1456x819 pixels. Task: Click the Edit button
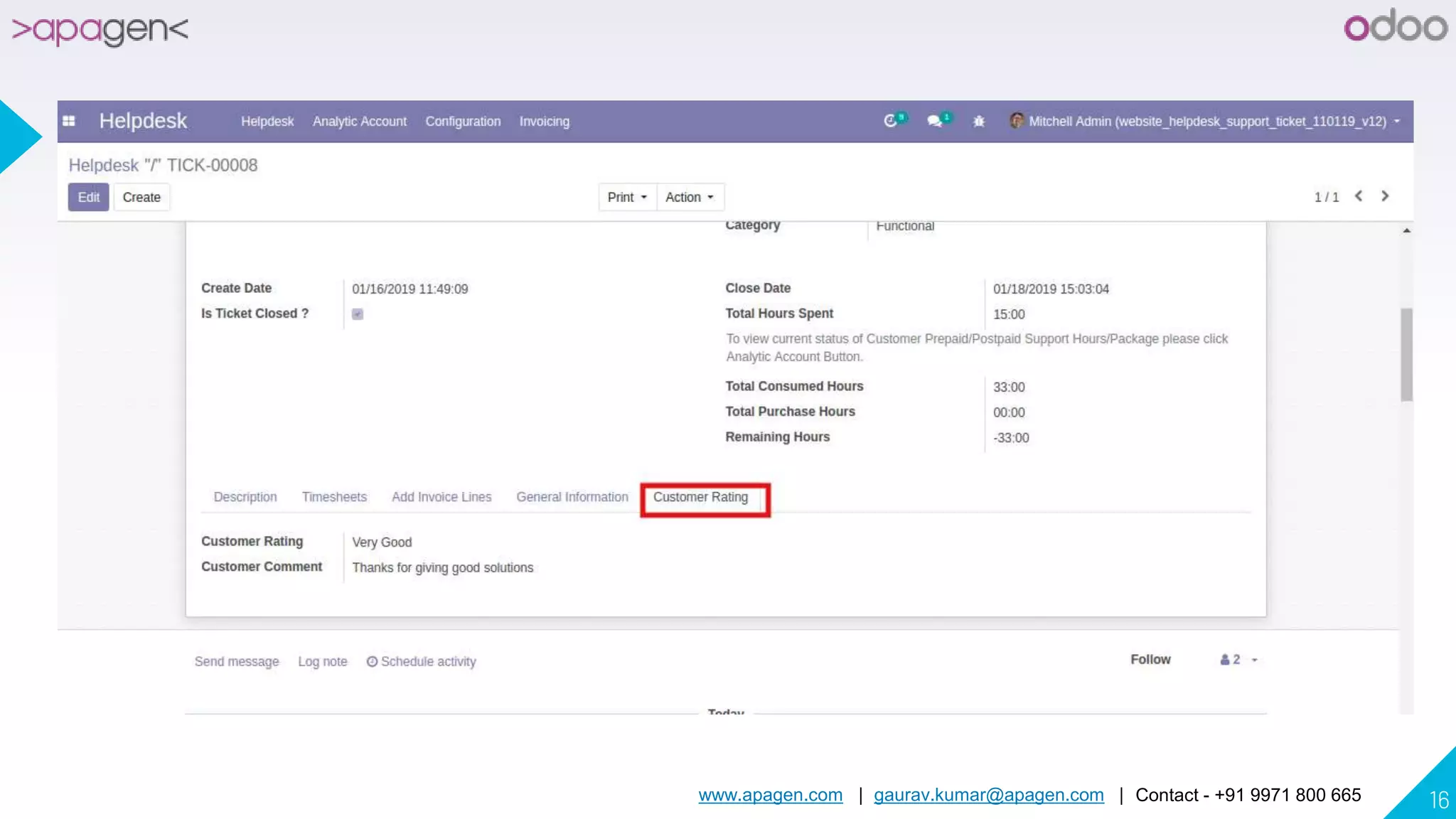(x=88, y=197)
